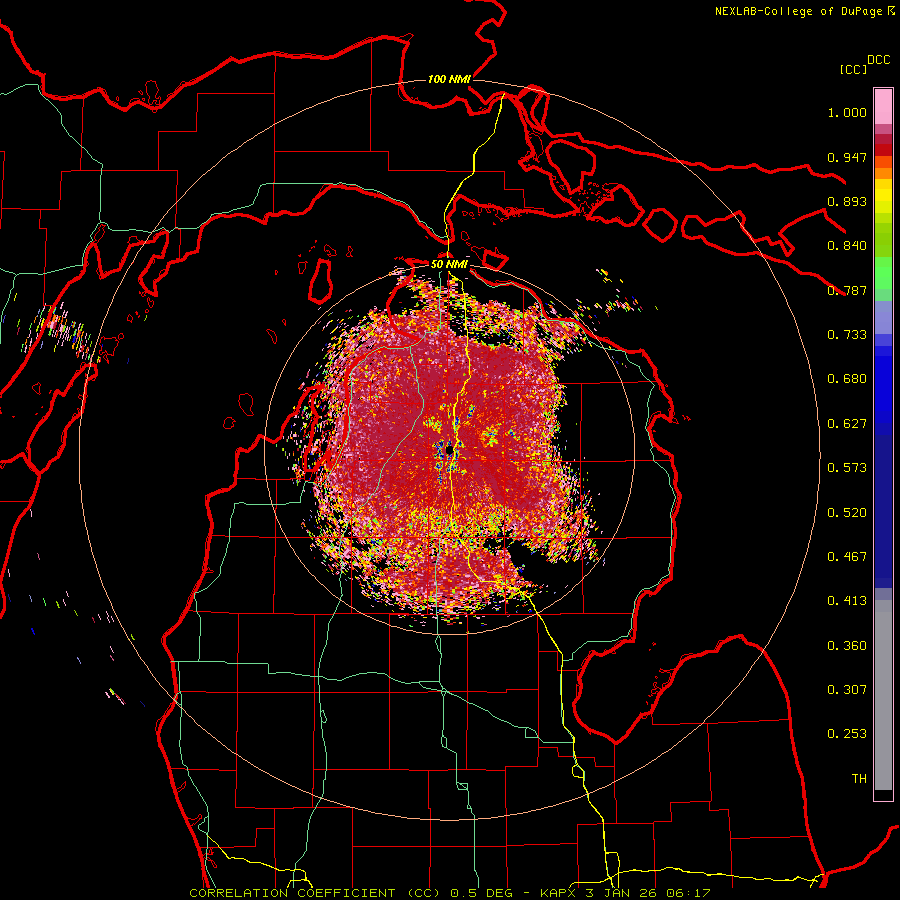Viewport: 900px width, 900px height.
Task: Pick the gray lower color bar segment
Action: [x=883, y=695]
